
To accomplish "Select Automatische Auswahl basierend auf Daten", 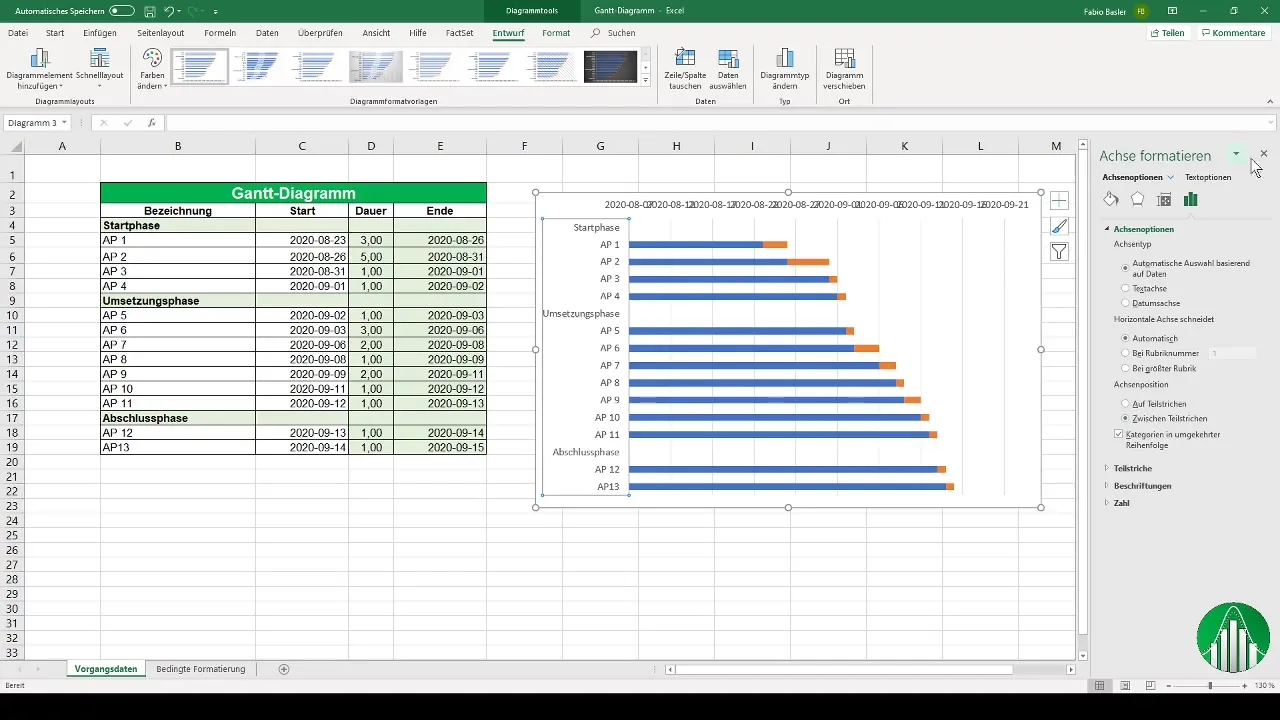I will (x=1126, y=268).
